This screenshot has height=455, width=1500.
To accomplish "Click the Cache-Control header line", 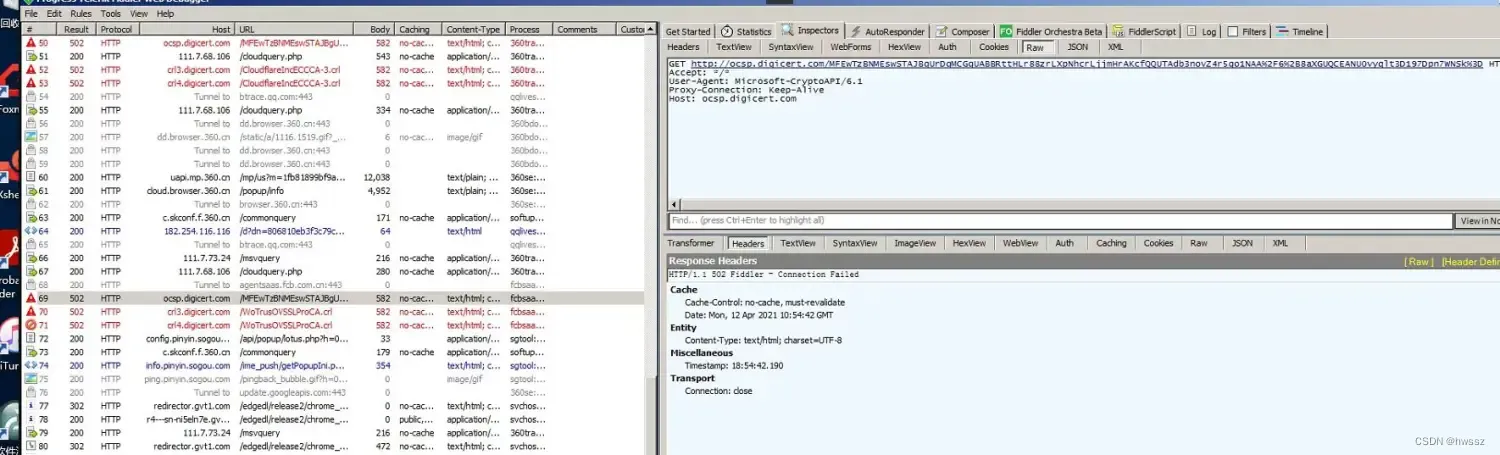I will pyautogui.click(x=764, y=302).
